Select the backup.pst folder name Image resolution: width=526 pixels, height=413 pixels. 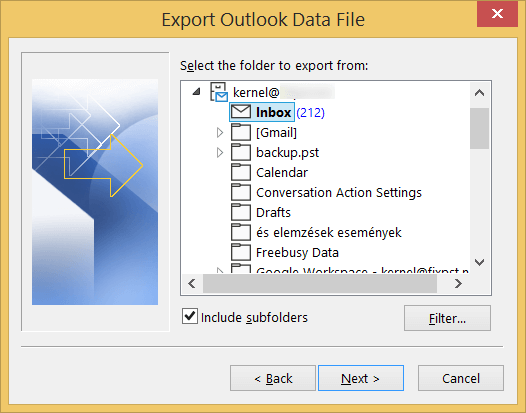pyautogui.click(x=287, y=153)
